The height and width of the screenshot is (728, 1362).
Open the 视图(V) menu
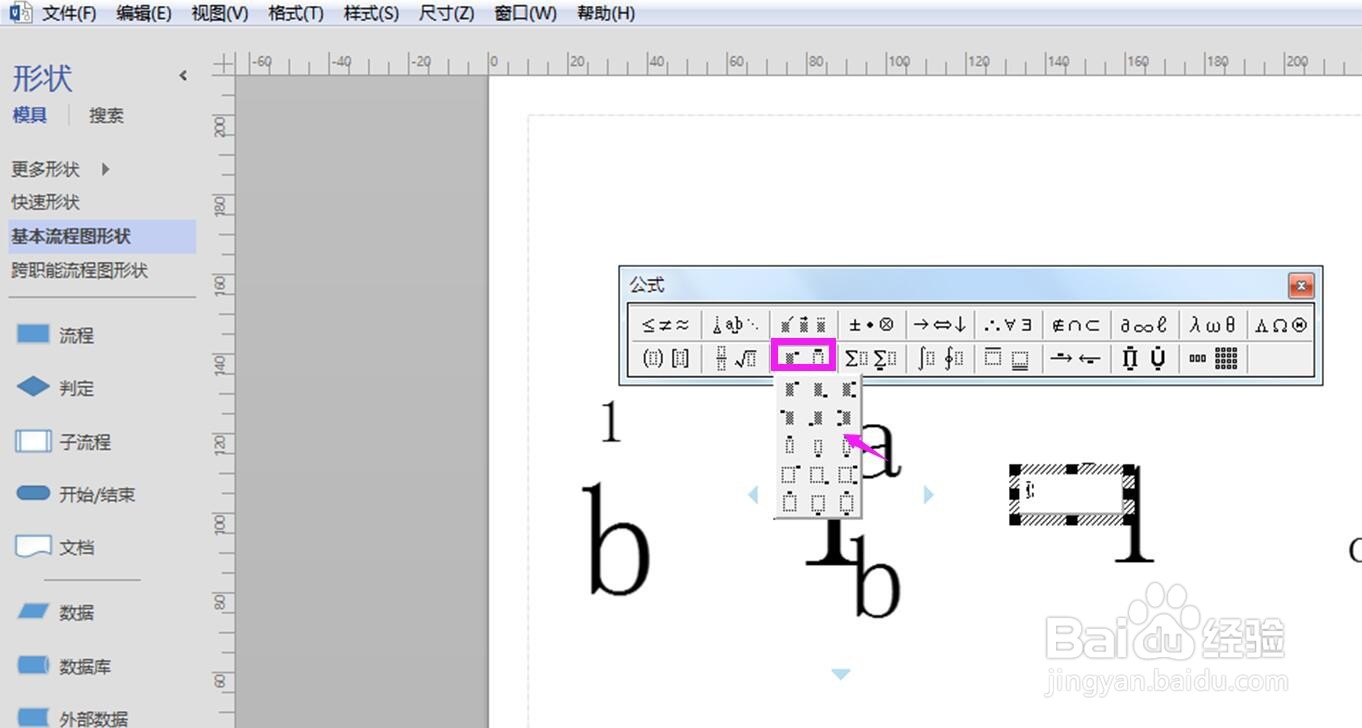point(220,13)
